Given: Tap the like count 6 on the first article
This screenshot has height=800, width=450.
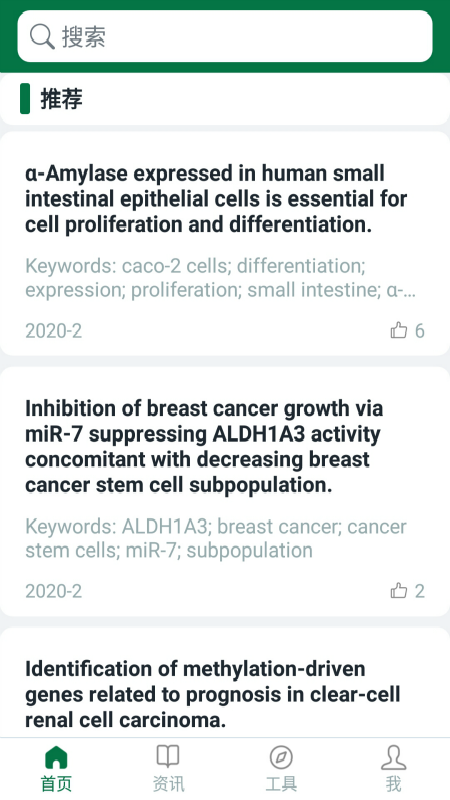Looking at the screenshot, I should tap(419, 331).
